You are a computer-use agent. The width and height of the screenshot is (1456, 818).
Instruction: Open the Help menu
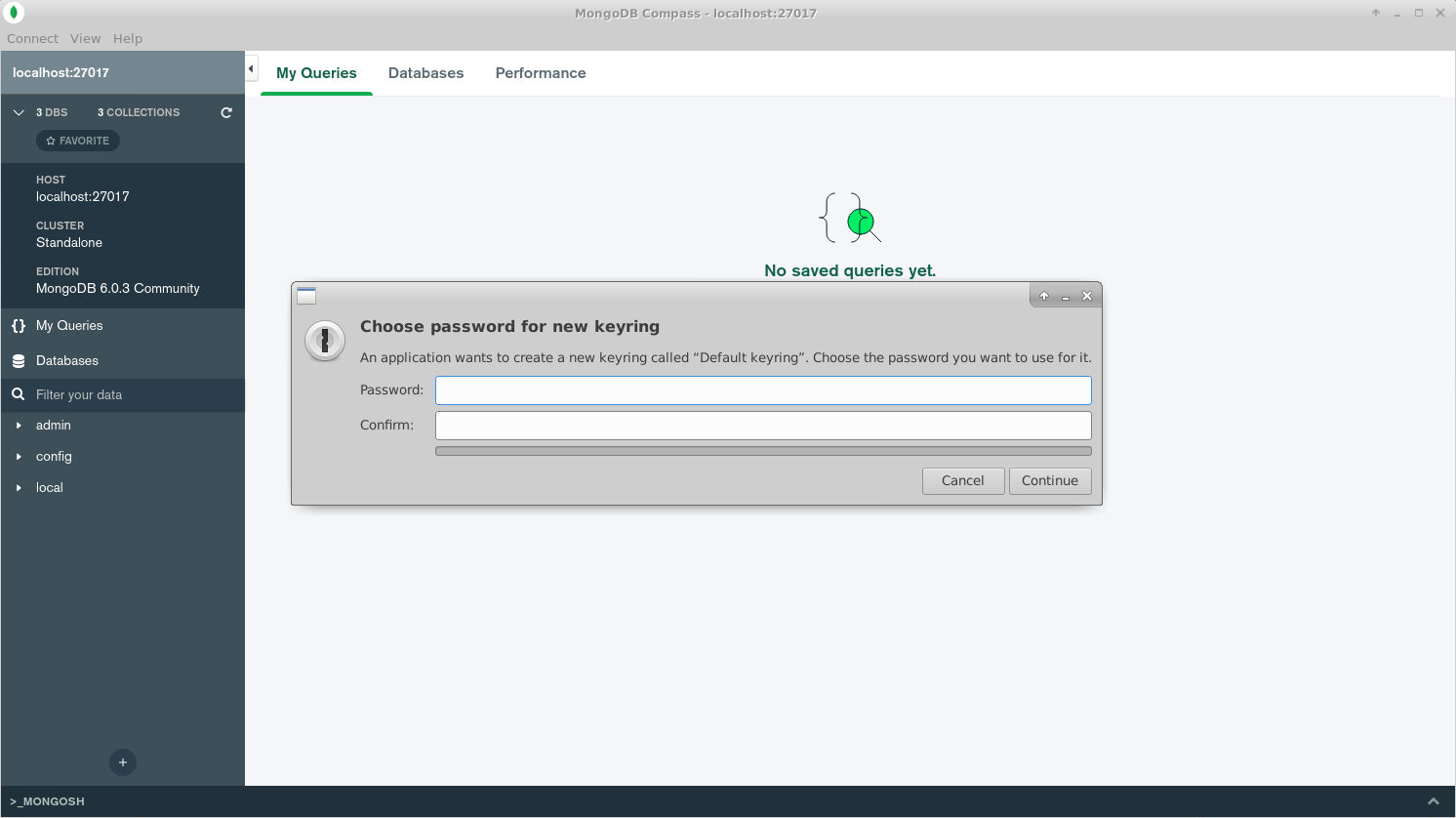(128, 38)
